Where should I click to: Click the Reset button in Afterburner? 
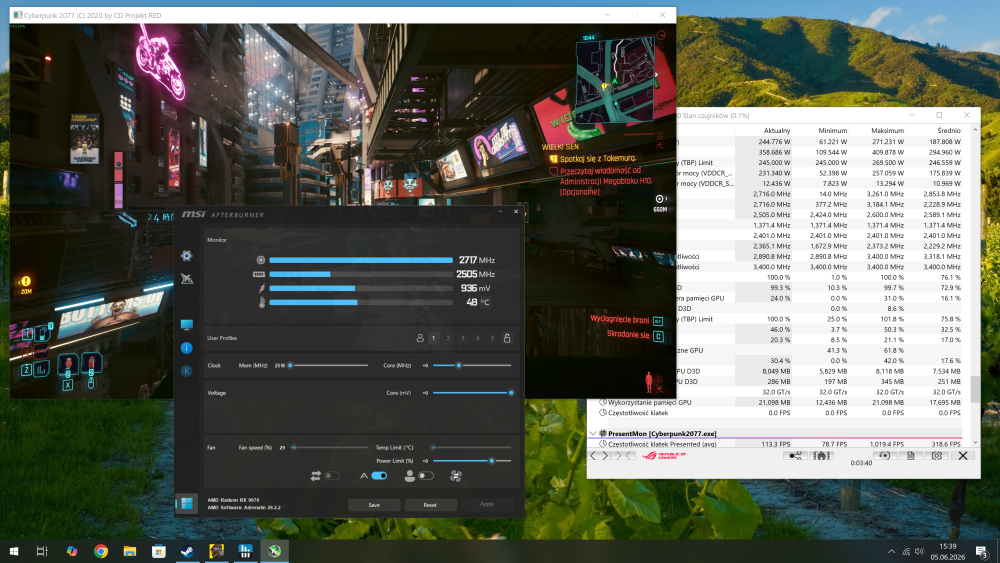pyautogui.click(x=430, y=505)
